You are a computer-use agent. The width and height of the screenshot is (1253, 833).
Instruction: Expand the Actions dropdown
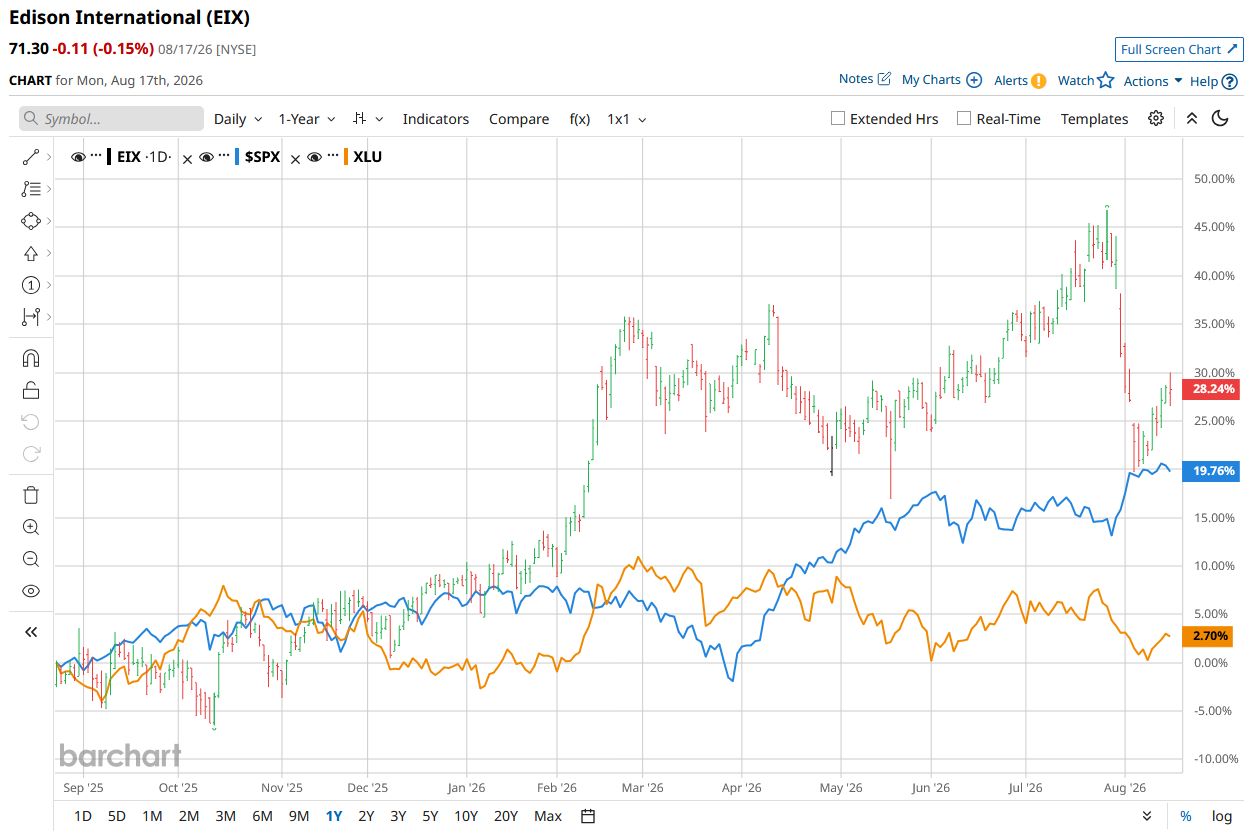point(1153,81)
